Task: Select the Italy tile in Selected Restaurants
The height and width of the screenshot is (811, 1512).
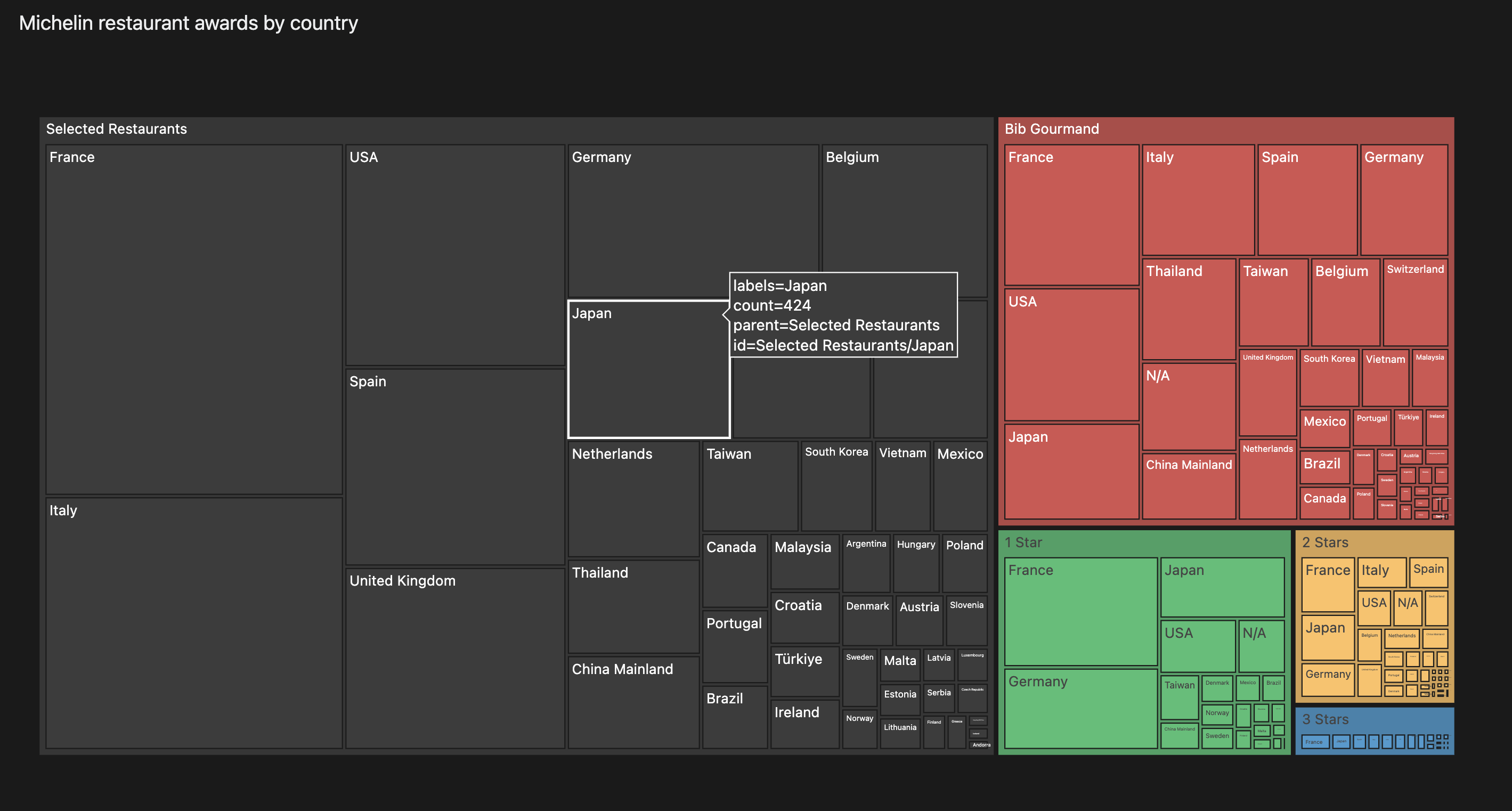Action: click(194, 623)
